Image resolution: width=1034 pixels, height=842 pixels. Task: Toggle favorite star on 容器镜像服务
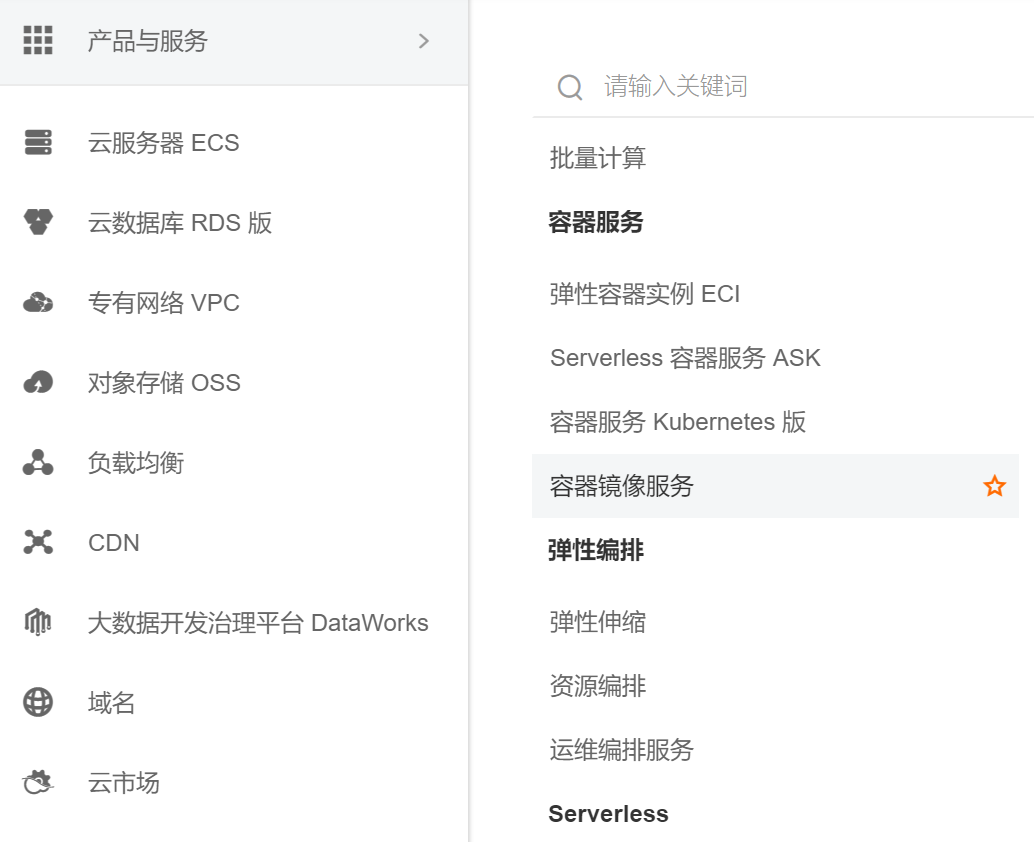(x=994, y=486)
